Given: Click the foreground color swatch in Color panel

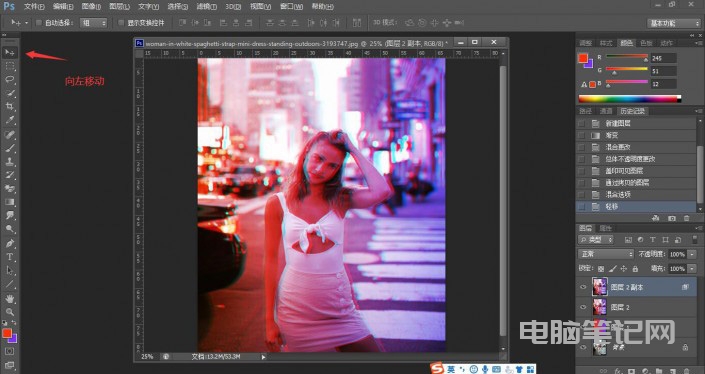Looking at the screenshot, I should [583, 58].
